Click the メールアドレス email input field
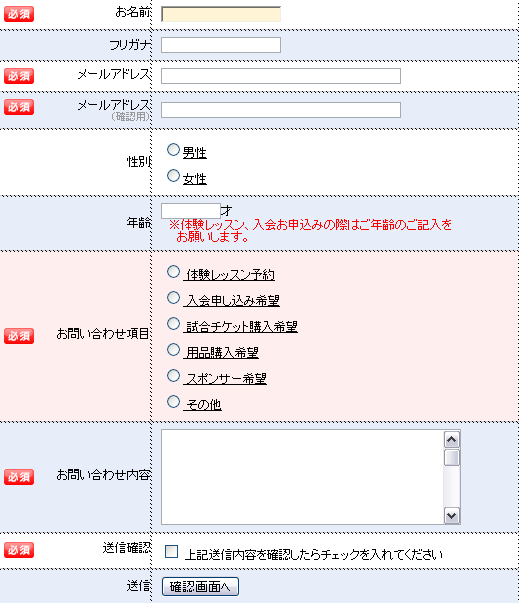The image size is (520, 603). 281,76
